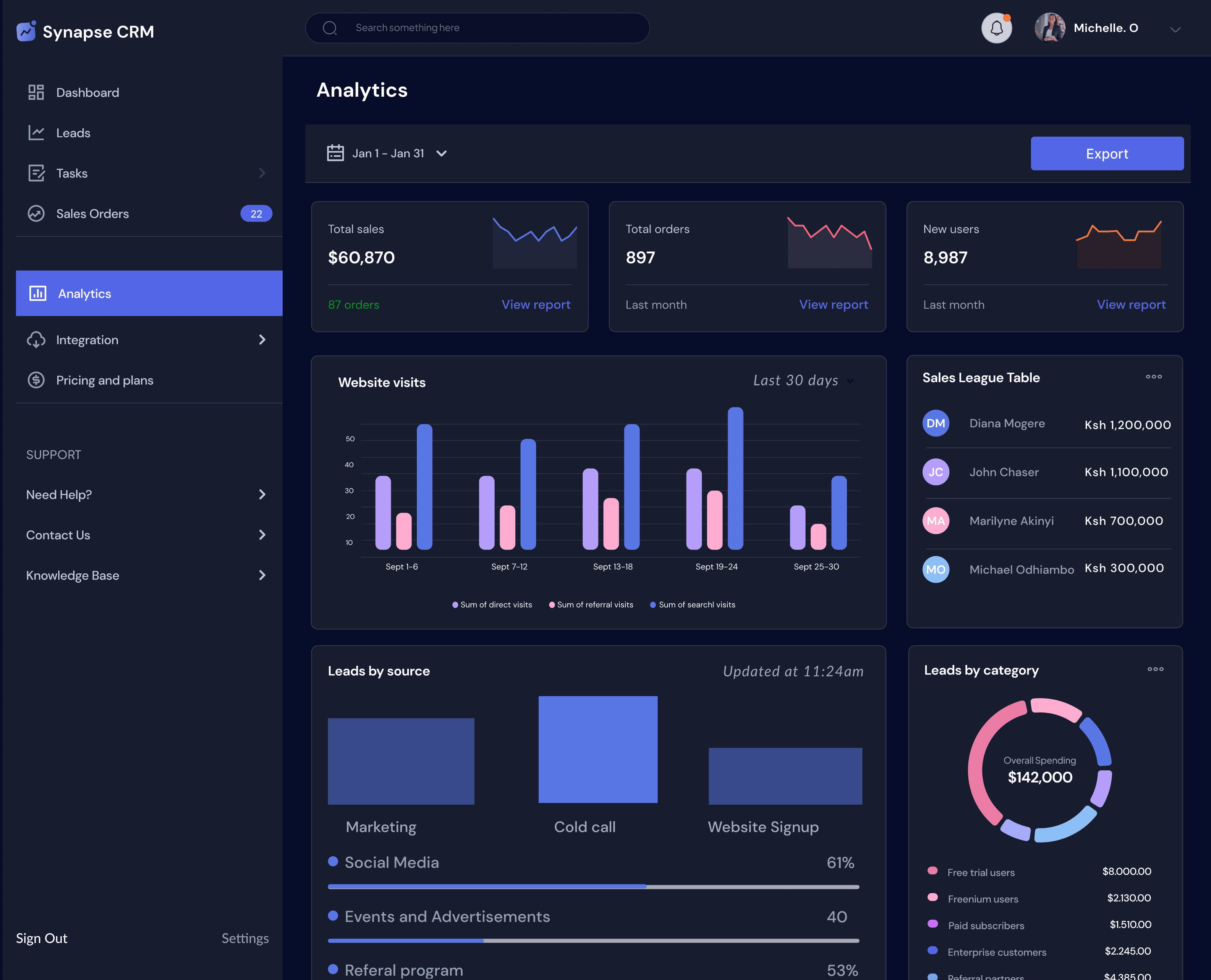Click the New users sparkline chart
Screen dimensions: 1211x980
point(1118,244)
